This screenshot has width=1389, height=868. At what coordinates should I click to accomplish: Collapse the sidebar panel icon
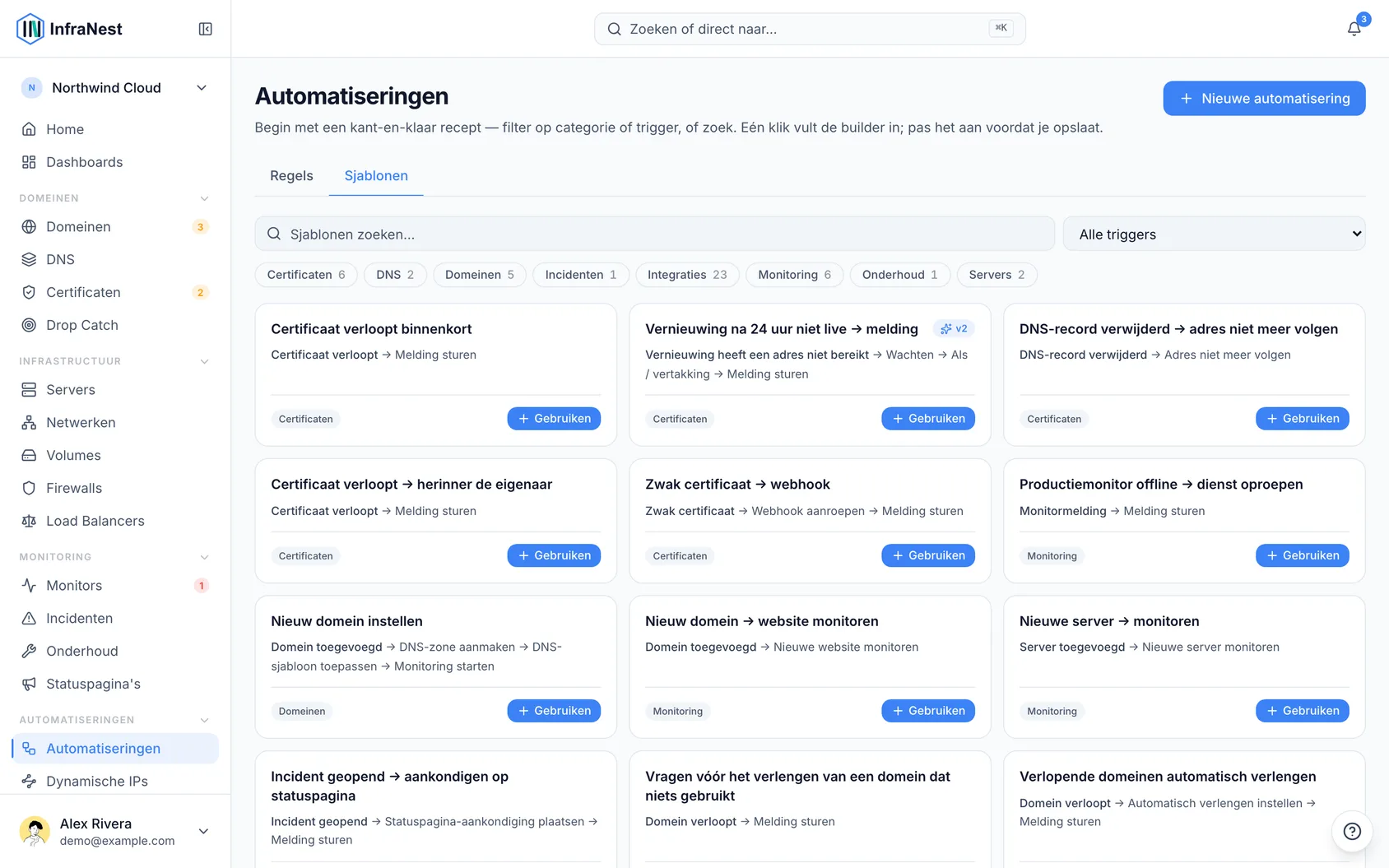click(206, 29)
